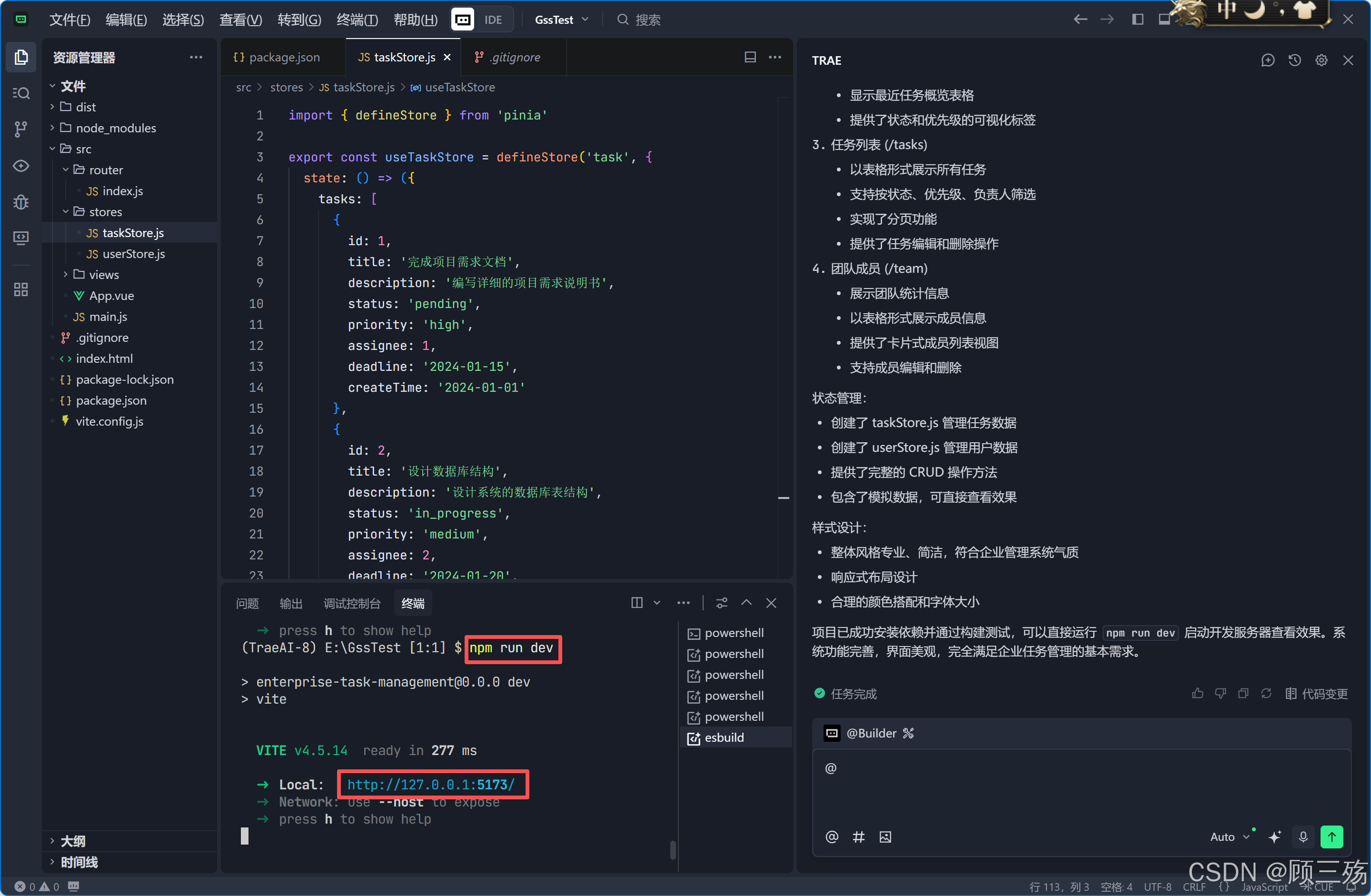This screenshot has width=1371, height=896.
Task: Open the Source Control sidebar icon
Action: pos(21,129)
